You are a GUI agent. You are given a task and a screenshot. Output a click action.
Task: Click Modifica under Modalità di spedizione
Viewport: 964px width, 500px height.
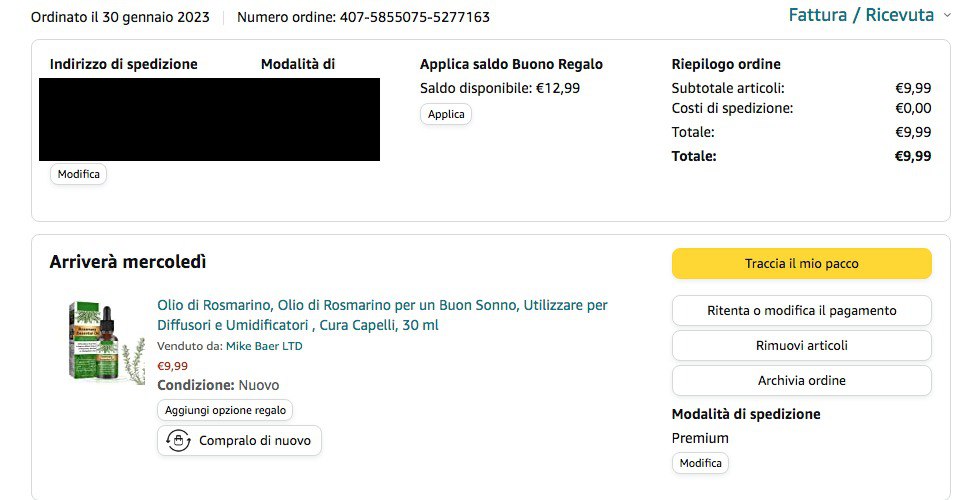700,463
